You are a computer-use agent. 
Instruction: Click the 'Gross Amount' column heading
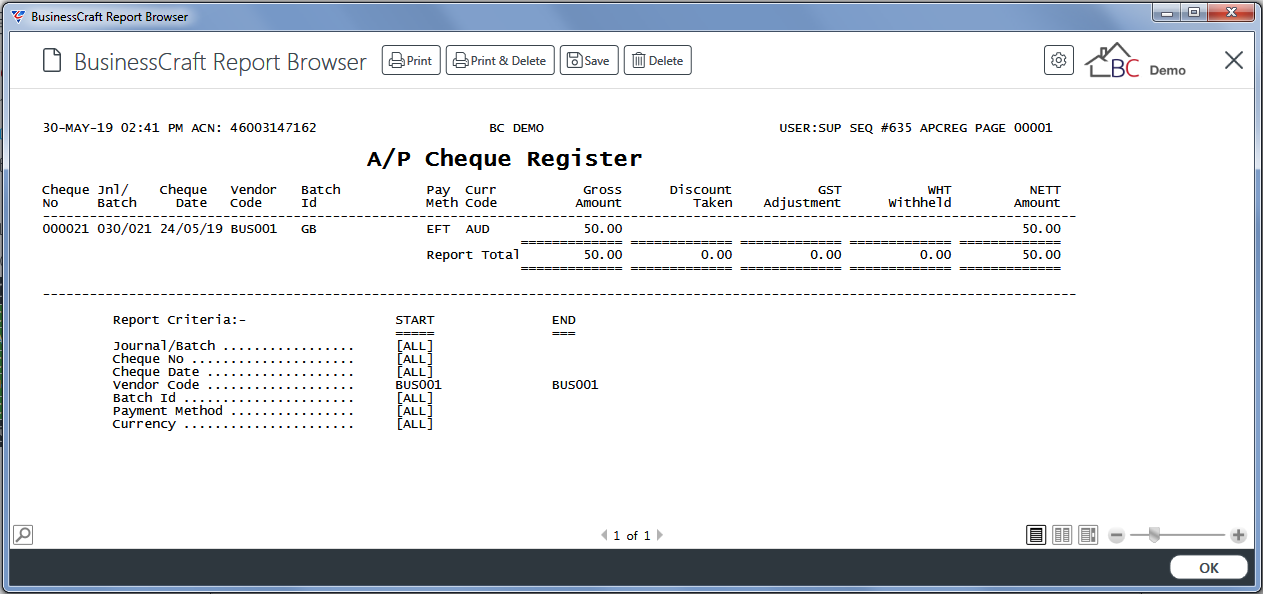(x=598, y=196)
